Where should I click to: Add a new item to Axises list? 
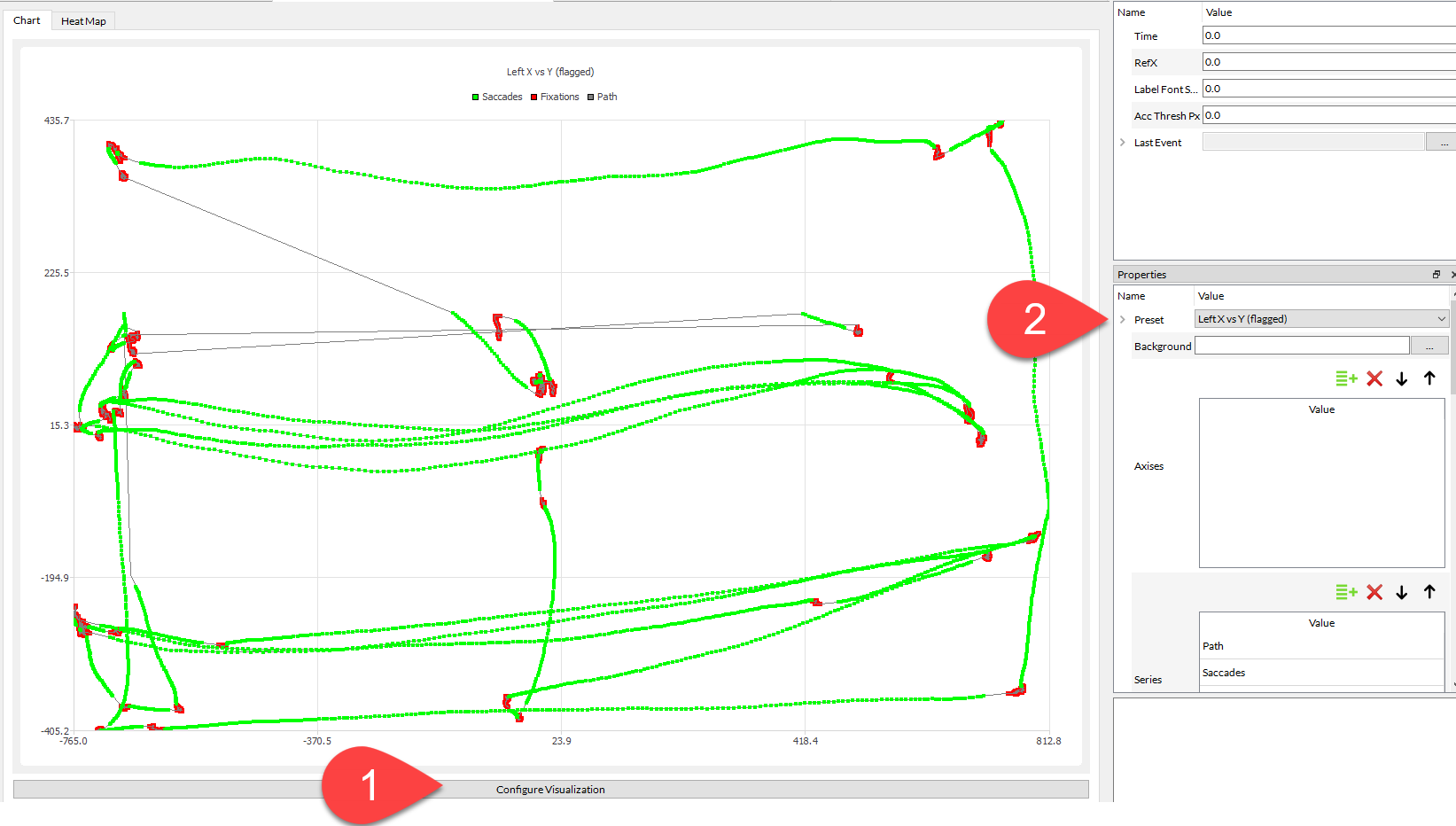click(1346, 378)
